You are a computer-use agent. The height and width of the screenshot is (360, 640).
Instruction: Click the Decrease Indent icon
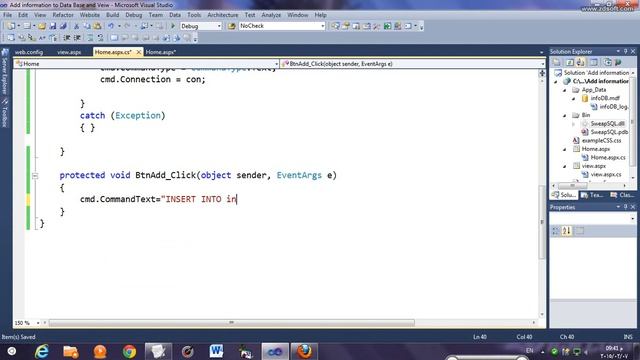67,38
